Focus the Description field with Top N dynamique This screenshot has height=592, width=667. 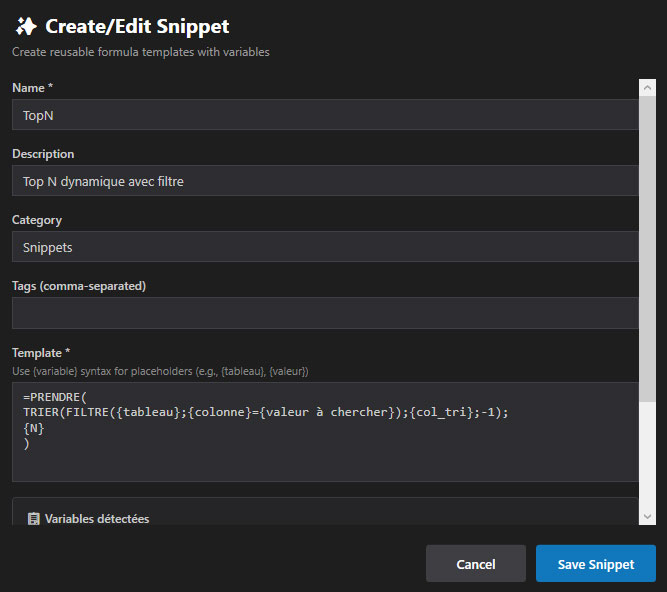coord(325,181)
